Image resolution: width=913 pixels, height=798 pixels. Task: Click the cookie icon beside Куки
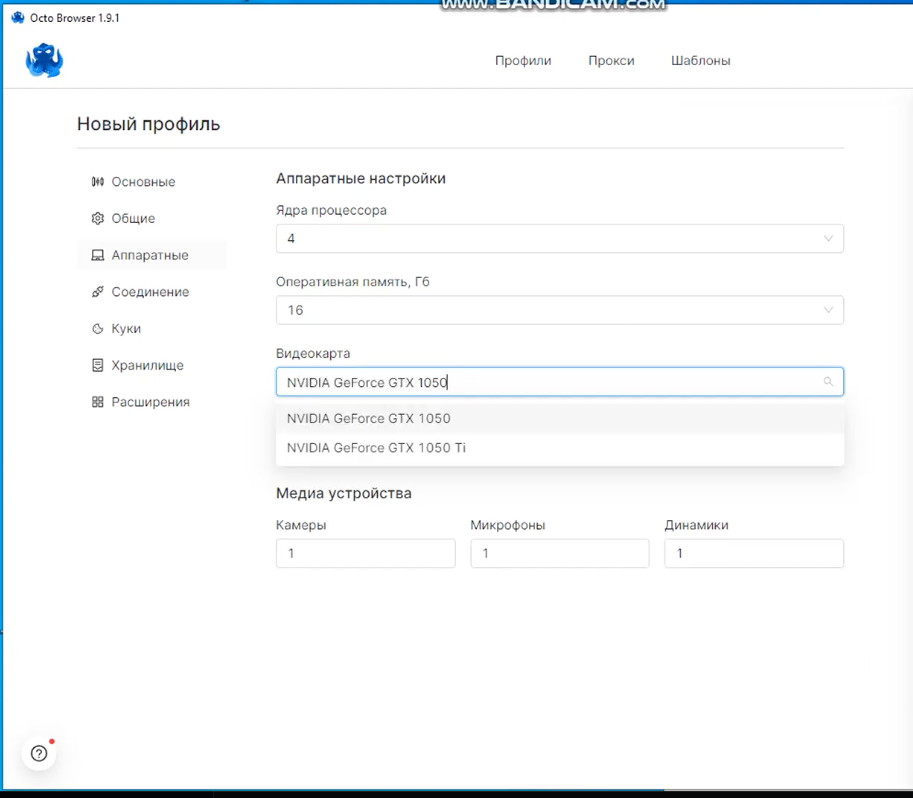(x=98, y=329)
